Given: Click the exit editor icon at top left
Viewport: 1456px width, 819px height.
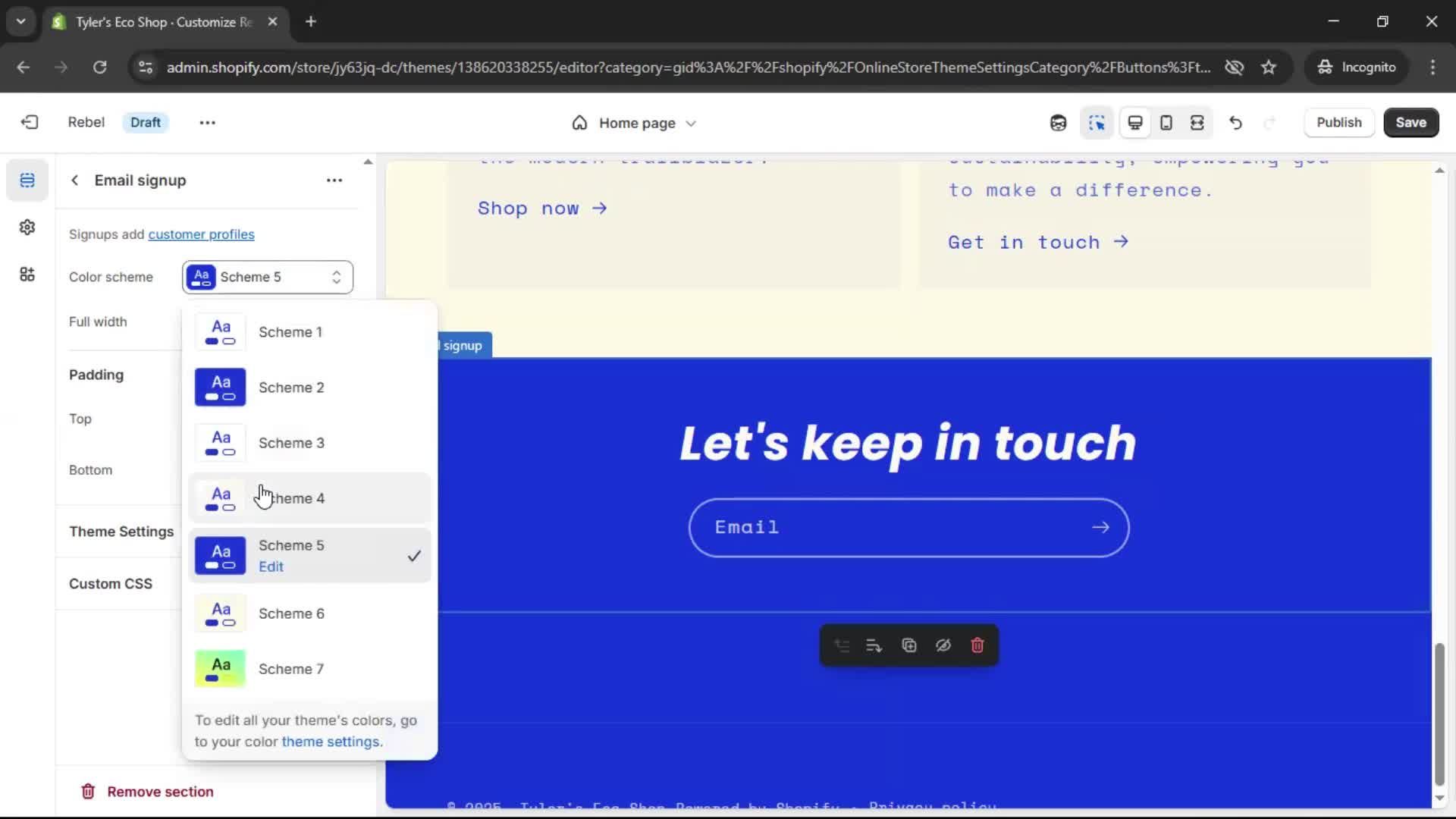Looking at the screenshot, I should 30,122.
